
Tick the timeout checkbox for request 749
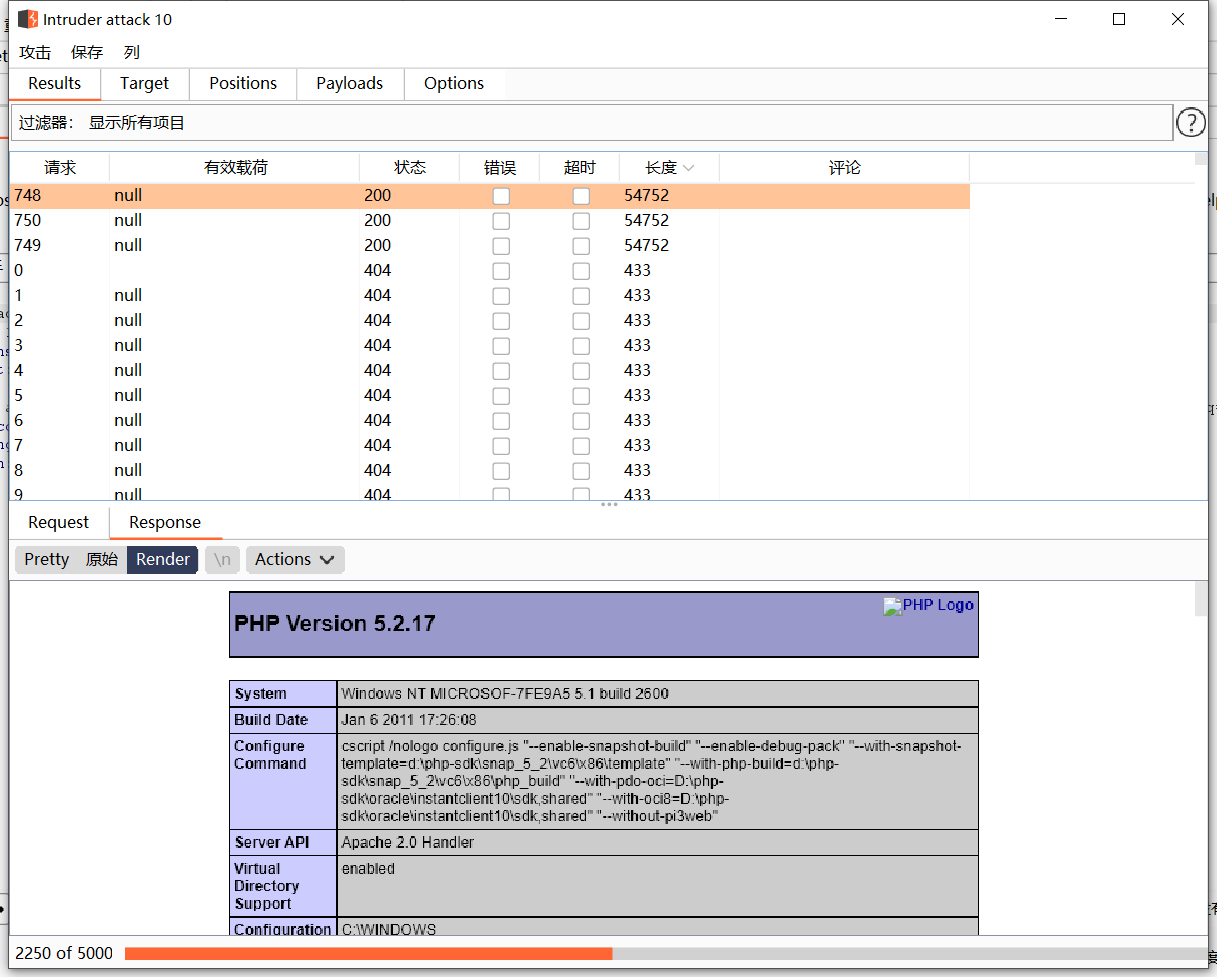coord(581,246)
